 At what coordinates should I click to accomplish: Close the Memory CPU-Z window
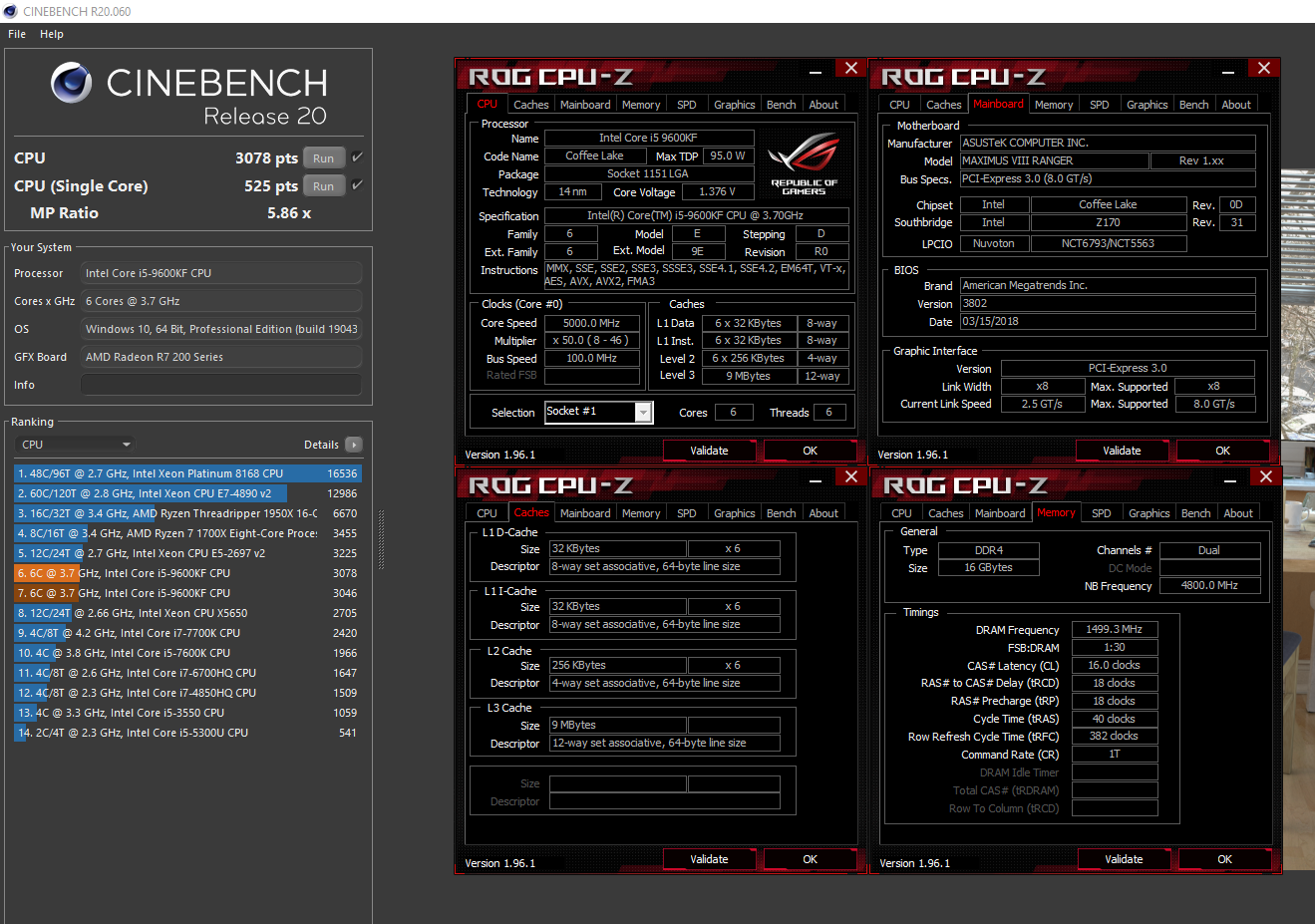click(1265, 476)
